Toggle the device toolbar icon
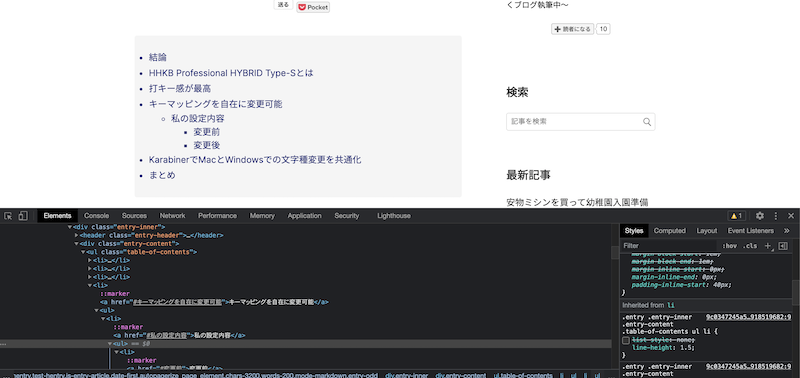Viewport: 800px width, 378px height. coord(23,216)
